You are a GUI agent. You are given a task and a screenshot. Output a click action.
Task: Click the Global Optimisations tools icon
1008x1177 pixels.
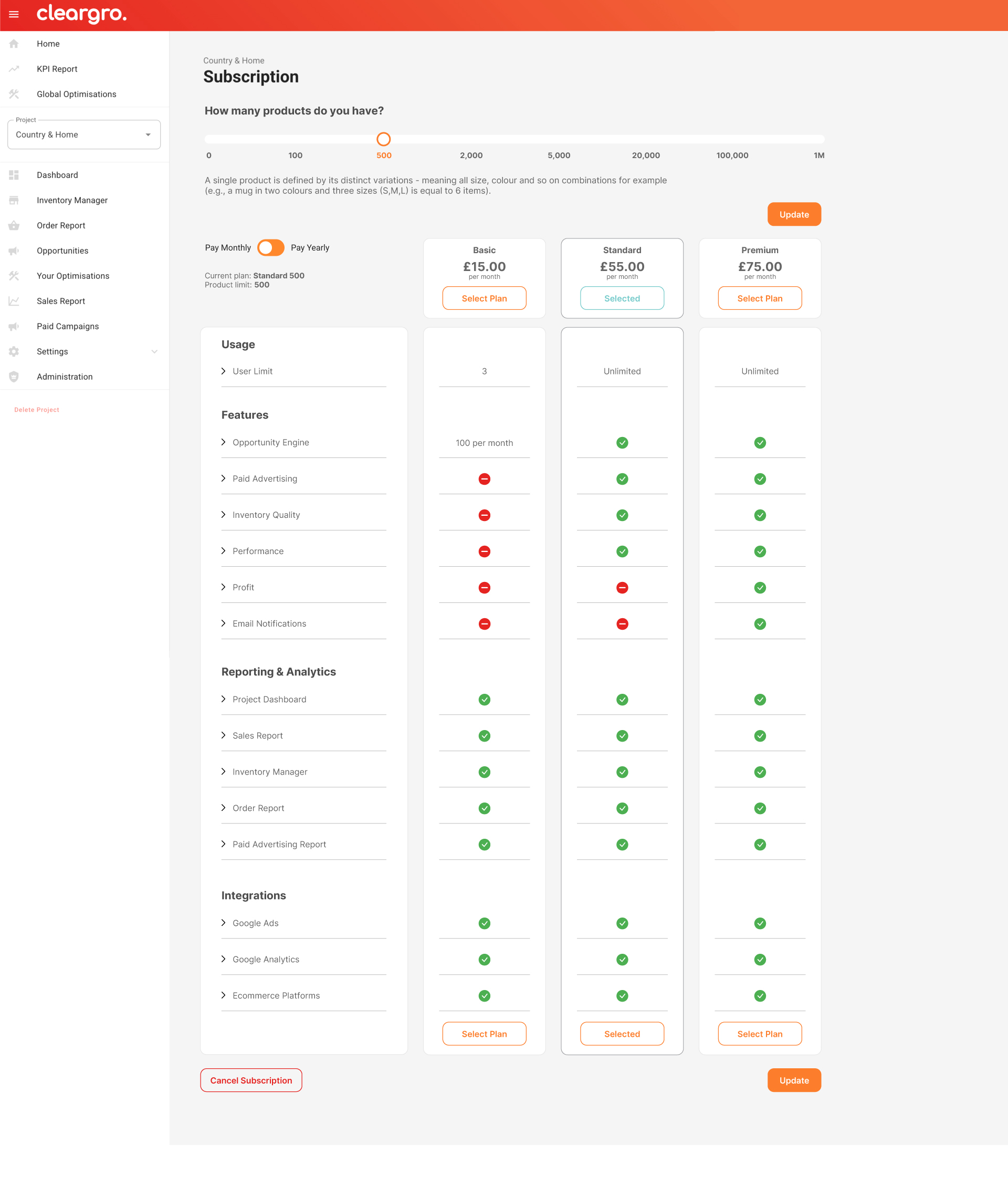(14, 95)
